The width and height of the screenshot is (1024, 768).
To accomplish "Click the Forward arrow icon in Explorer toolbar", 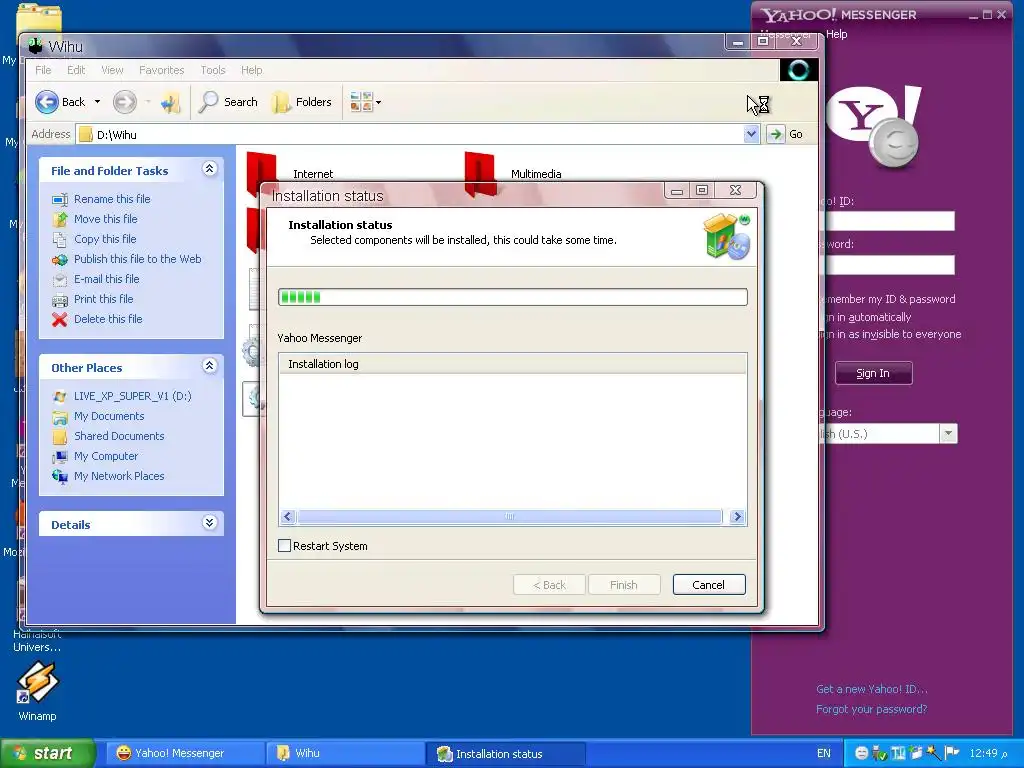I will point(124,102).
